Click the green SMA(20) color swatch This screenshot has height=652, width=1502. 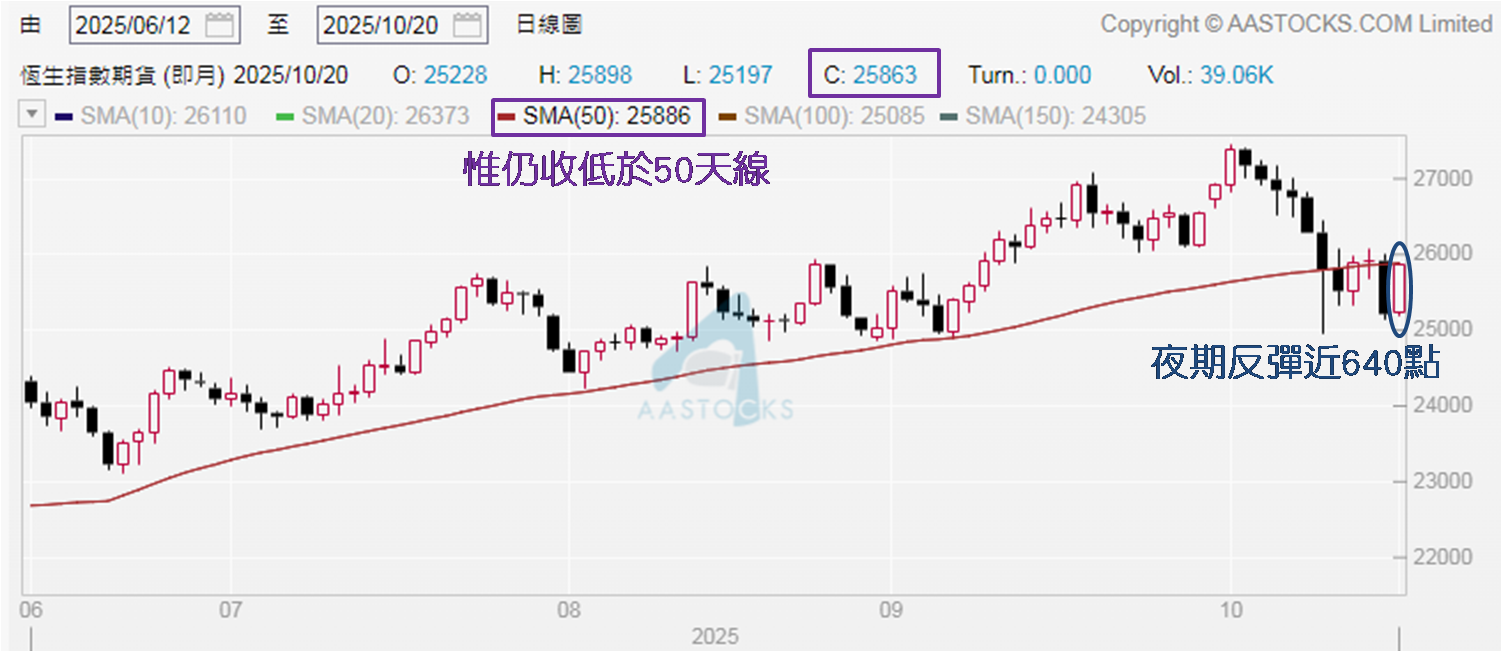[284, 117]
